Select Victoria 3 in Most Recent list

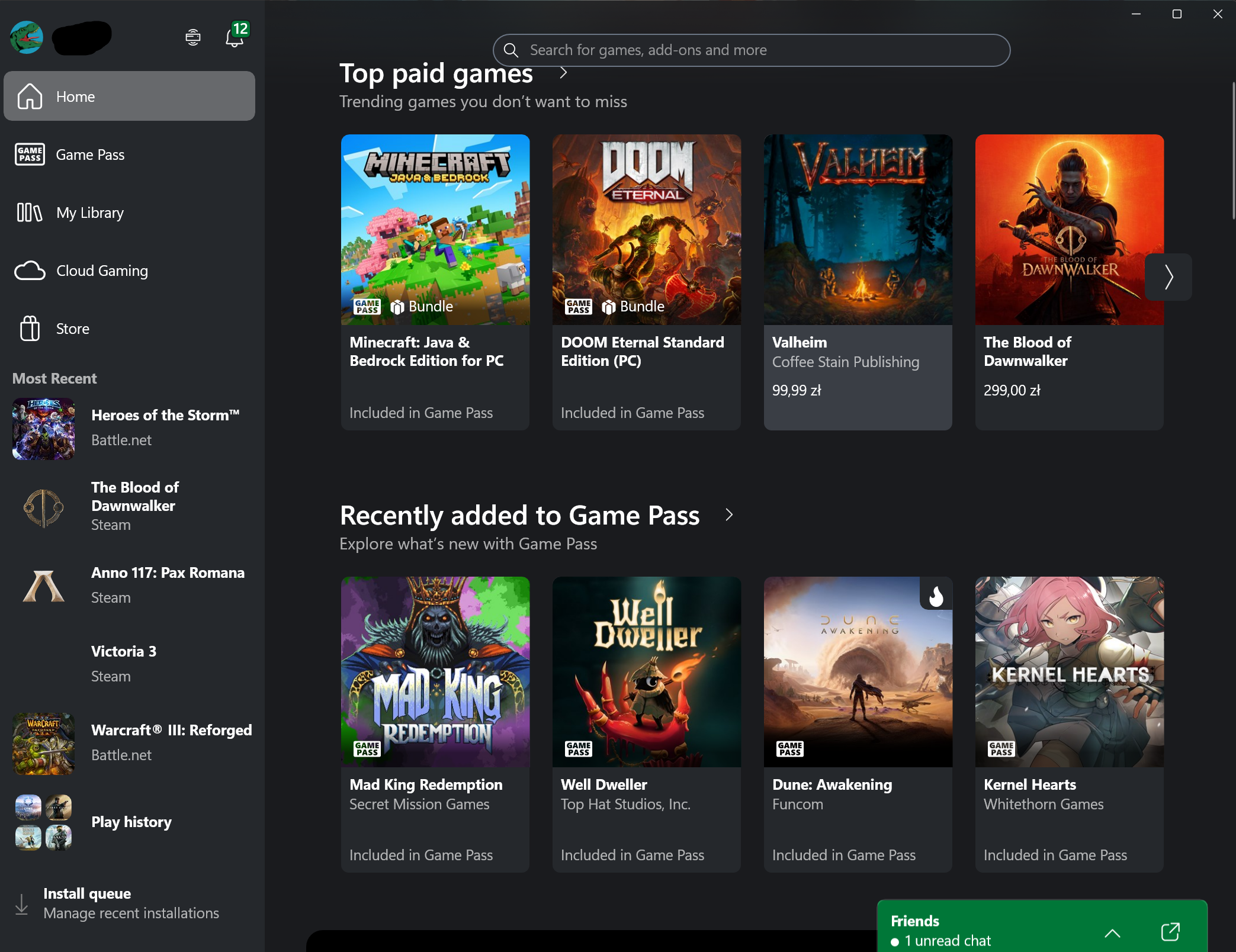(x=130, y=664)
